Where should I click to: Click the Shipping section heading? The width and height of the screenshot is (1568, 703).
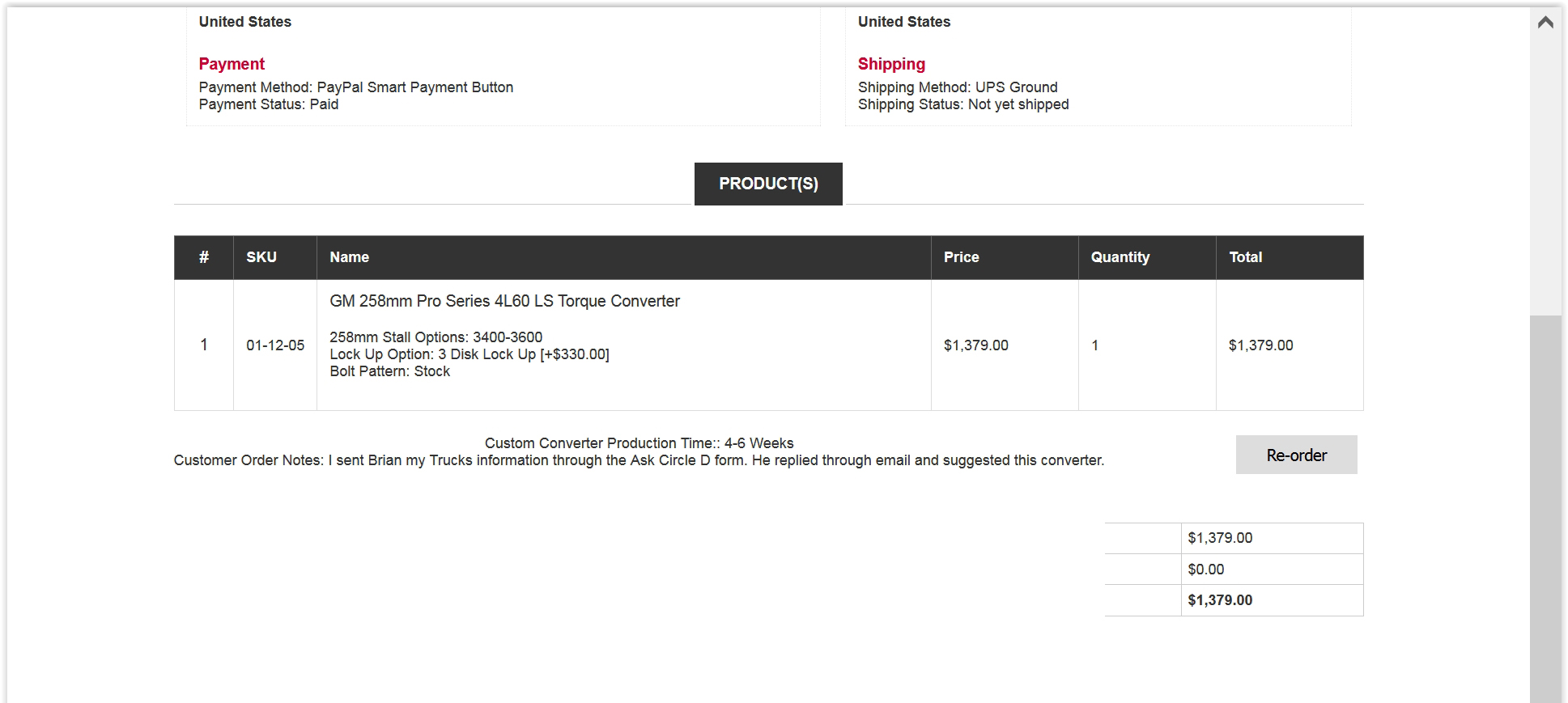(x=891, y=64)
